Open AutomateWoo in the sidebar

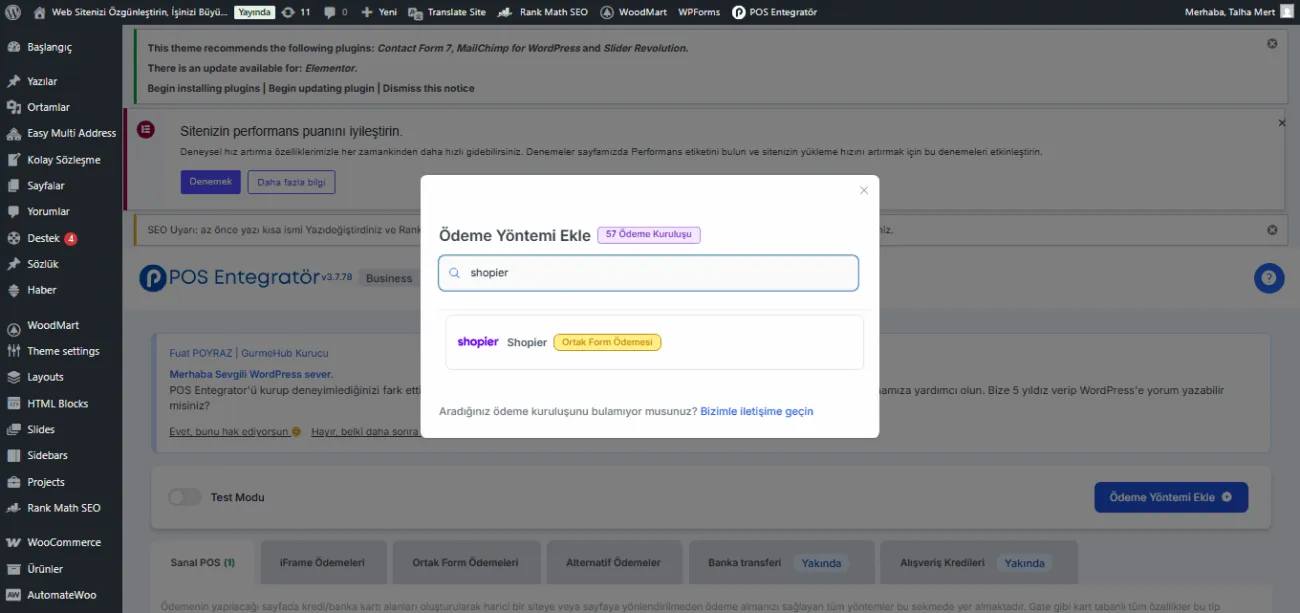[x=61, y=595]
